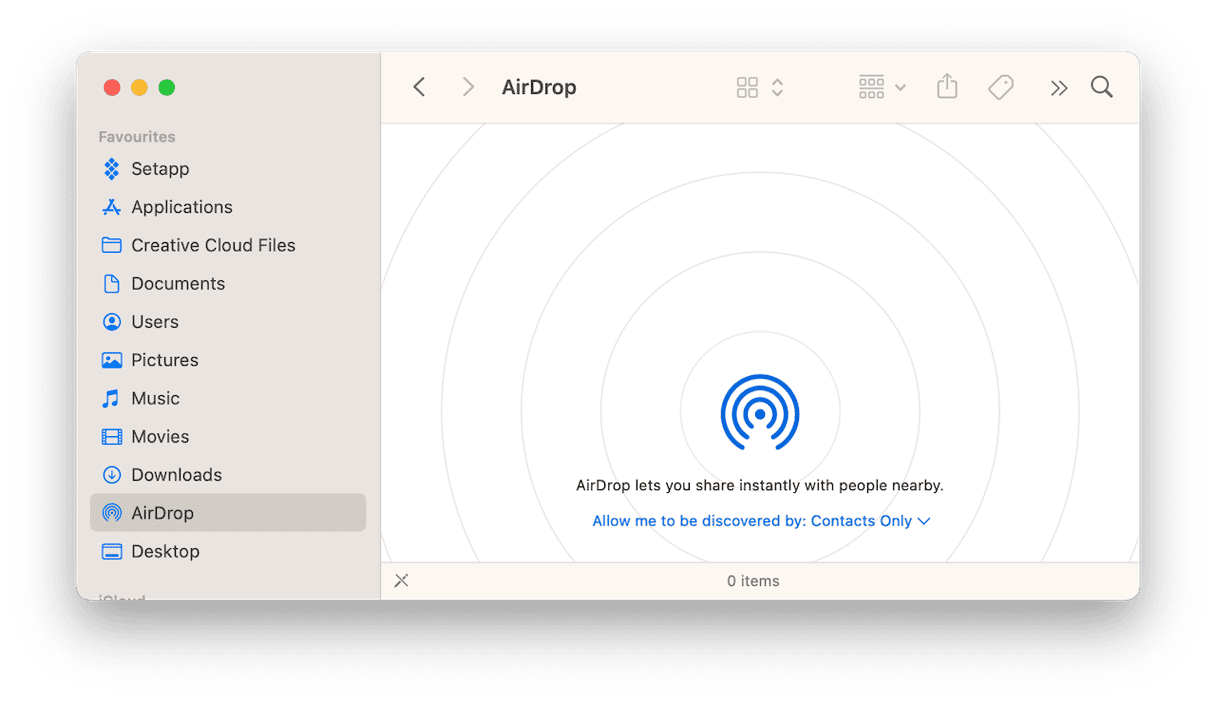This screenshot has width=1216, height=701.
Task: Open the view switcher up-down chevrons
Action: (x=777, y=88)
